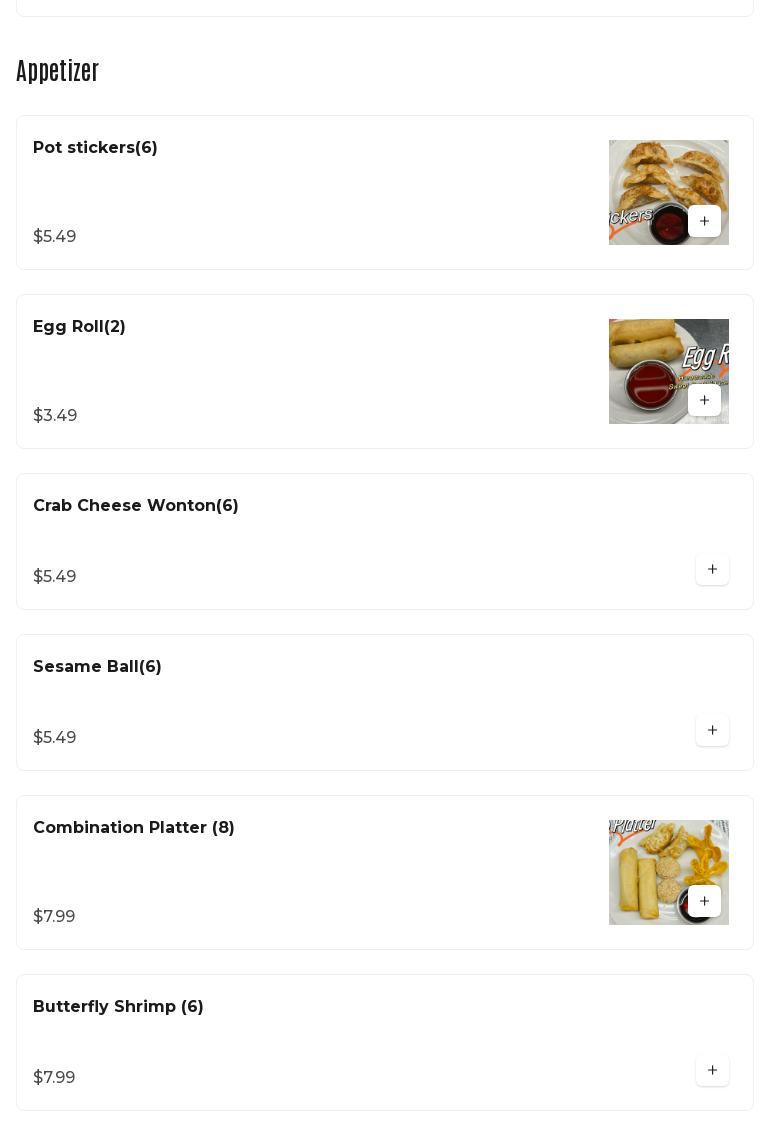Click the $5.49 price under Sesame Ball
This screenshot has height=1136, width=770.
pos(54,737)
